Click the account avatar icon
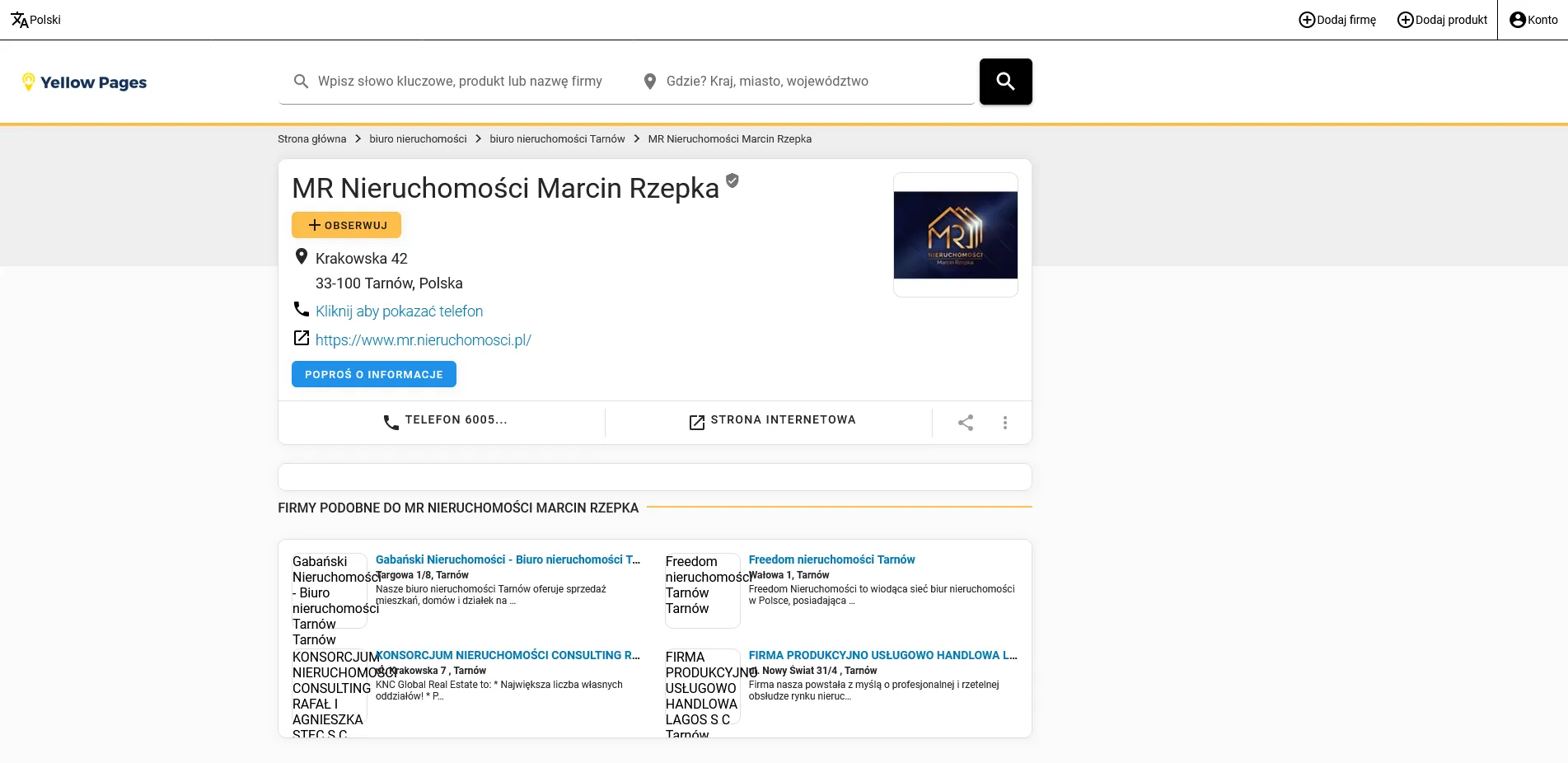This screenshot has height=763, width=1568. click(x=1518, y=20)
